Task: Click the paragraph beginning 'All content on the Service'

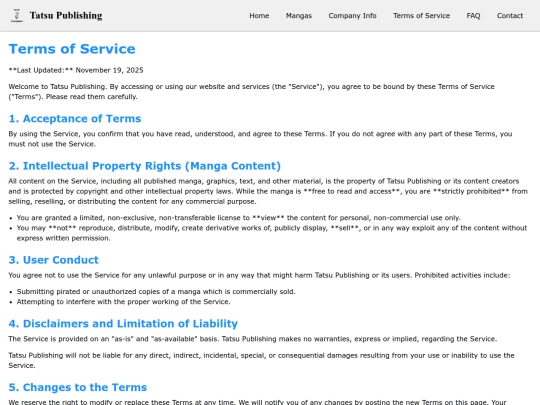Action: 268,191
